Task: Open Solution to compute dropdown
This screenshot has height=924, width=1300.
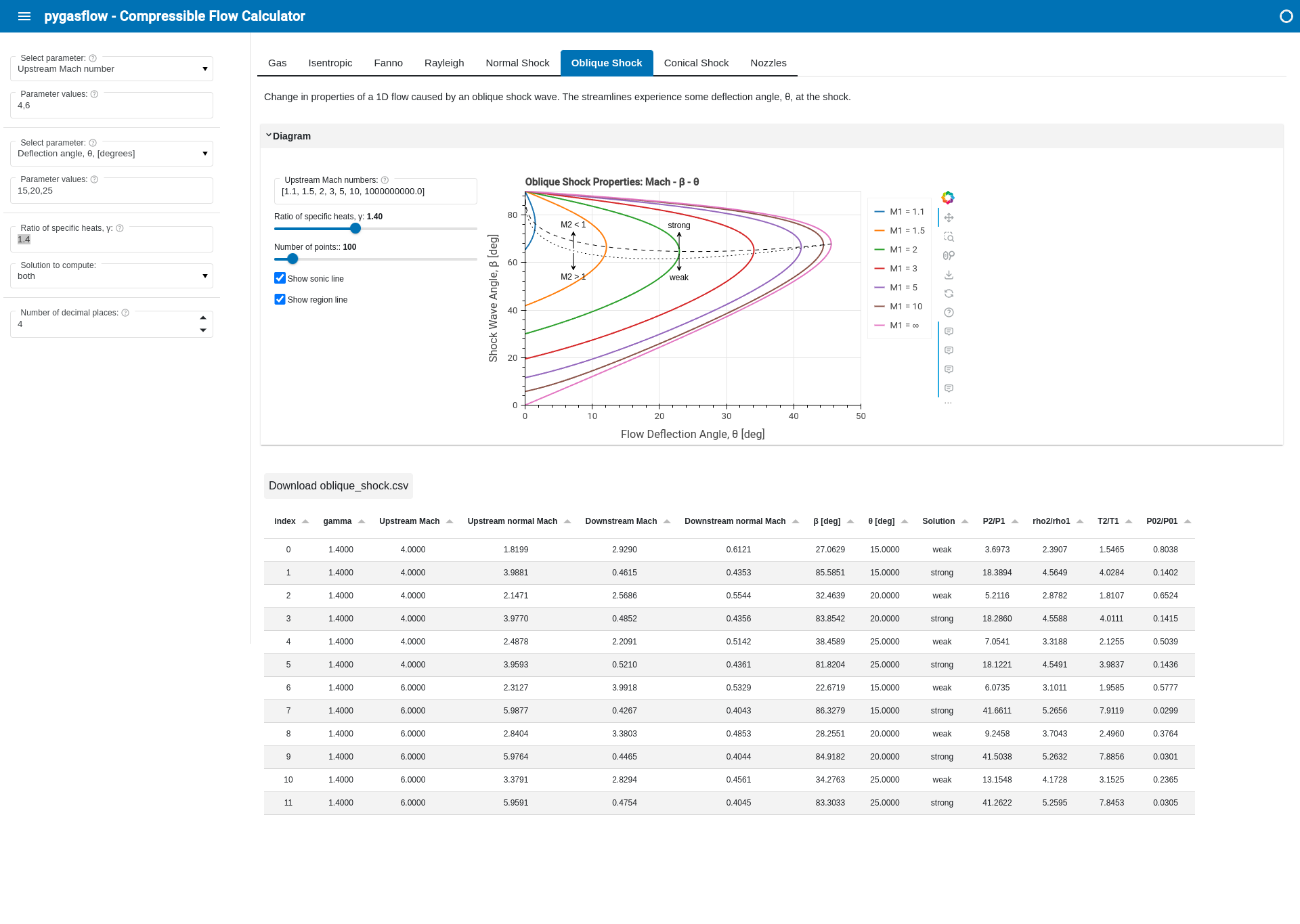Action: click(112, 276)
